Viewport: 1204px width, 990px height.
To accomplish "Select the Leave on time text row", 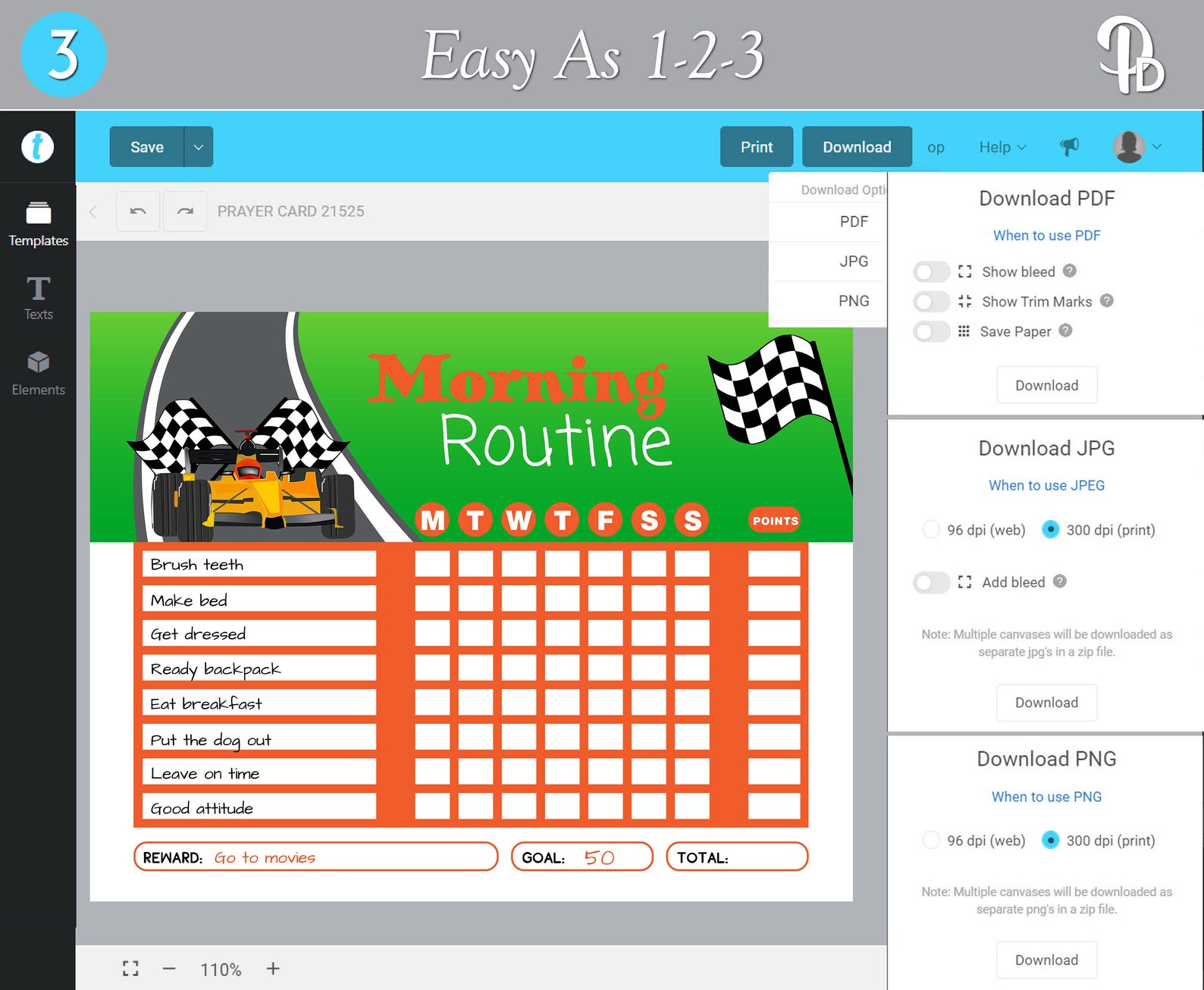I will 259,772.
